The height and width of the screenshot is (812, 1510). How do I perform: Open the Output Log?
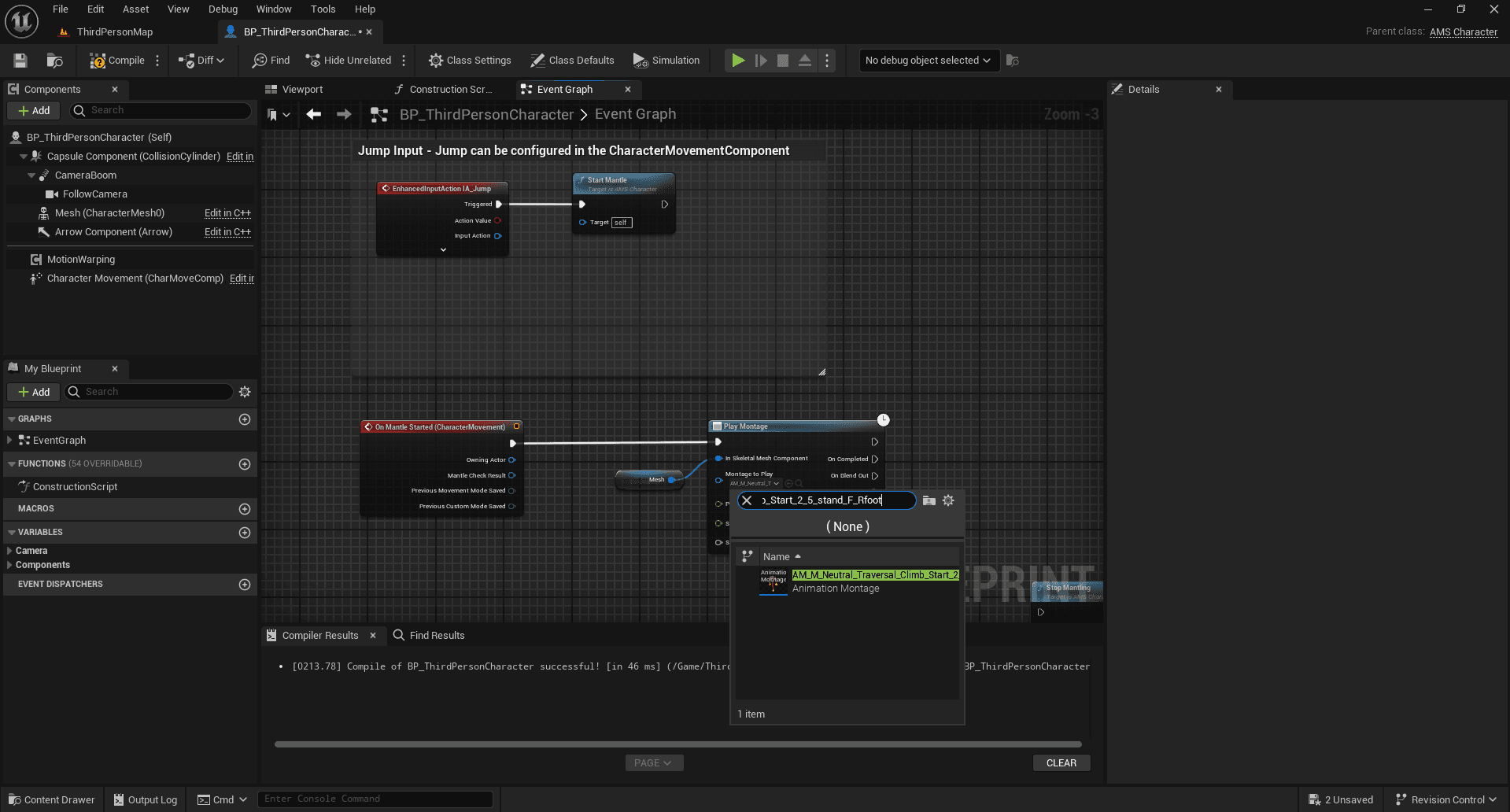click(145, 800)
